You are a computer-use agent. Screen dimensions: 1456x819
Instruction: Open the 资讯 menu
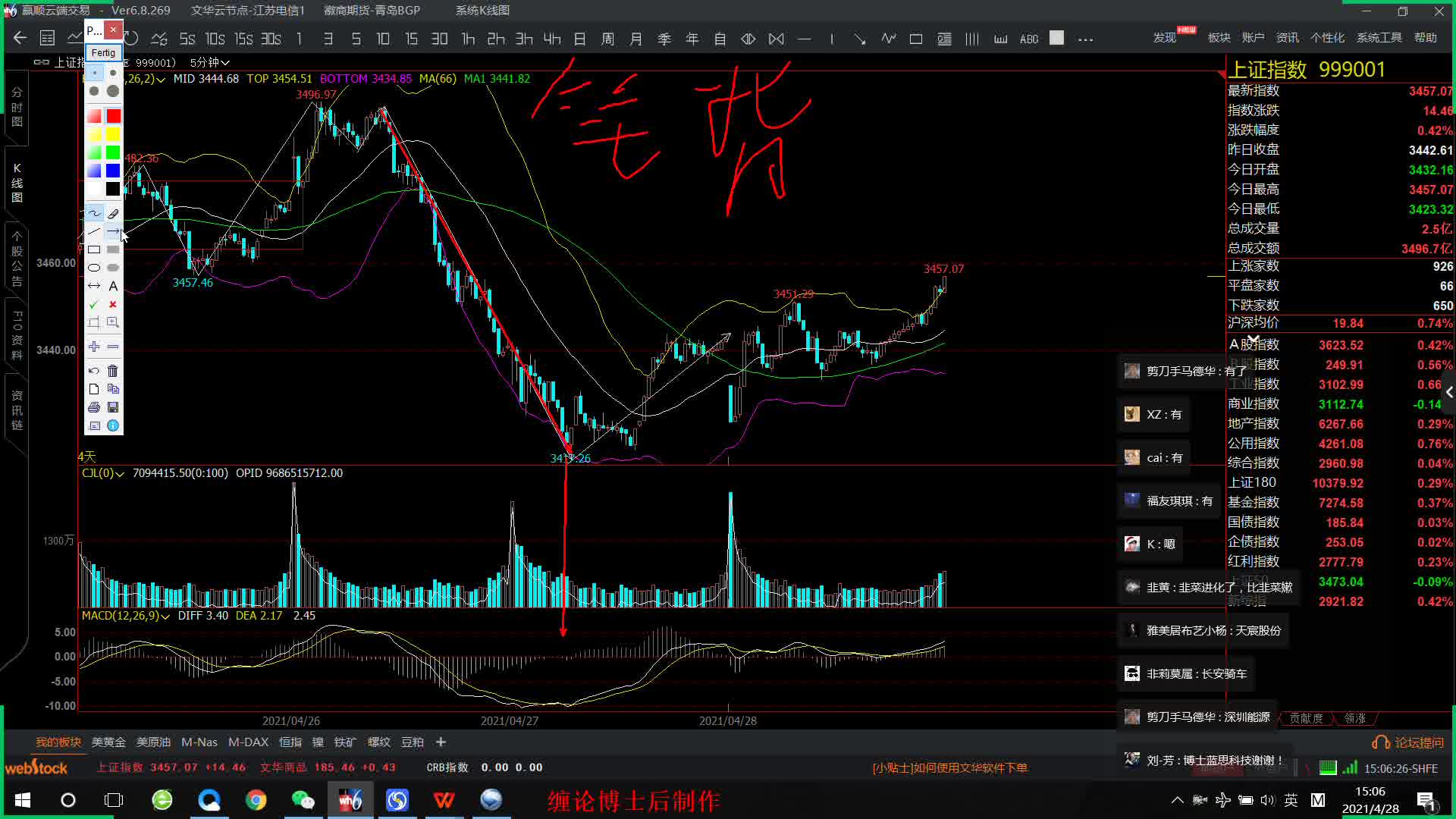point(1287,38)
